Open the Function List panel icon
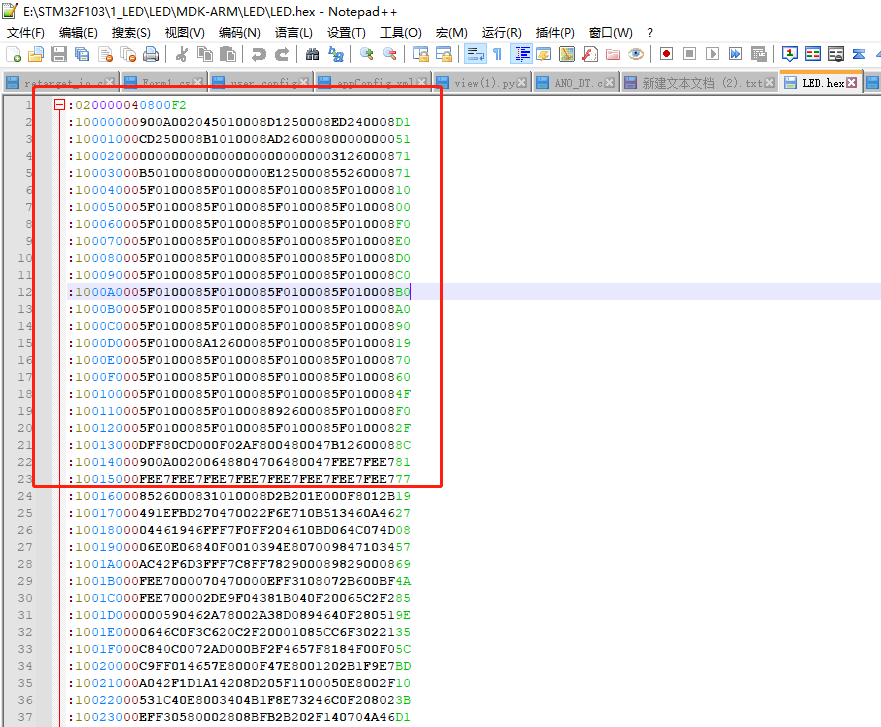The height and width of the screenshot is (727, 881). (x=590, y=54)
